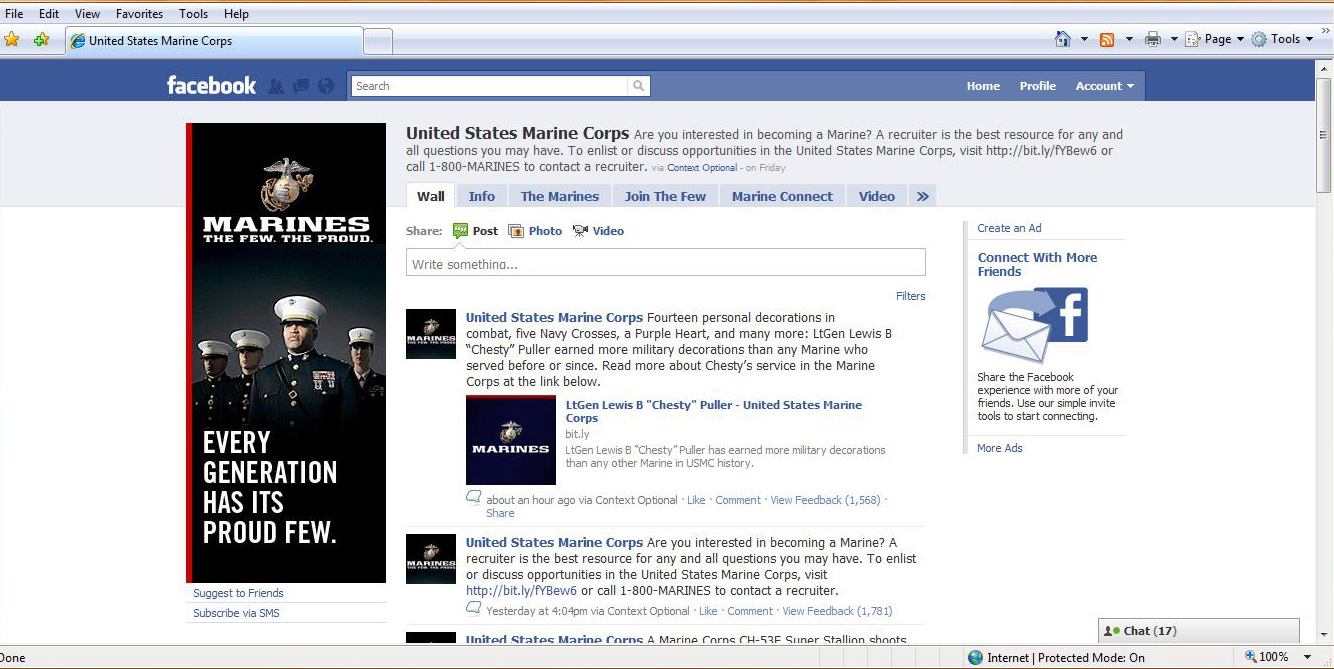
Task: Click the Connect With More Friends envelope image
Action: (x=1034, y=325)
